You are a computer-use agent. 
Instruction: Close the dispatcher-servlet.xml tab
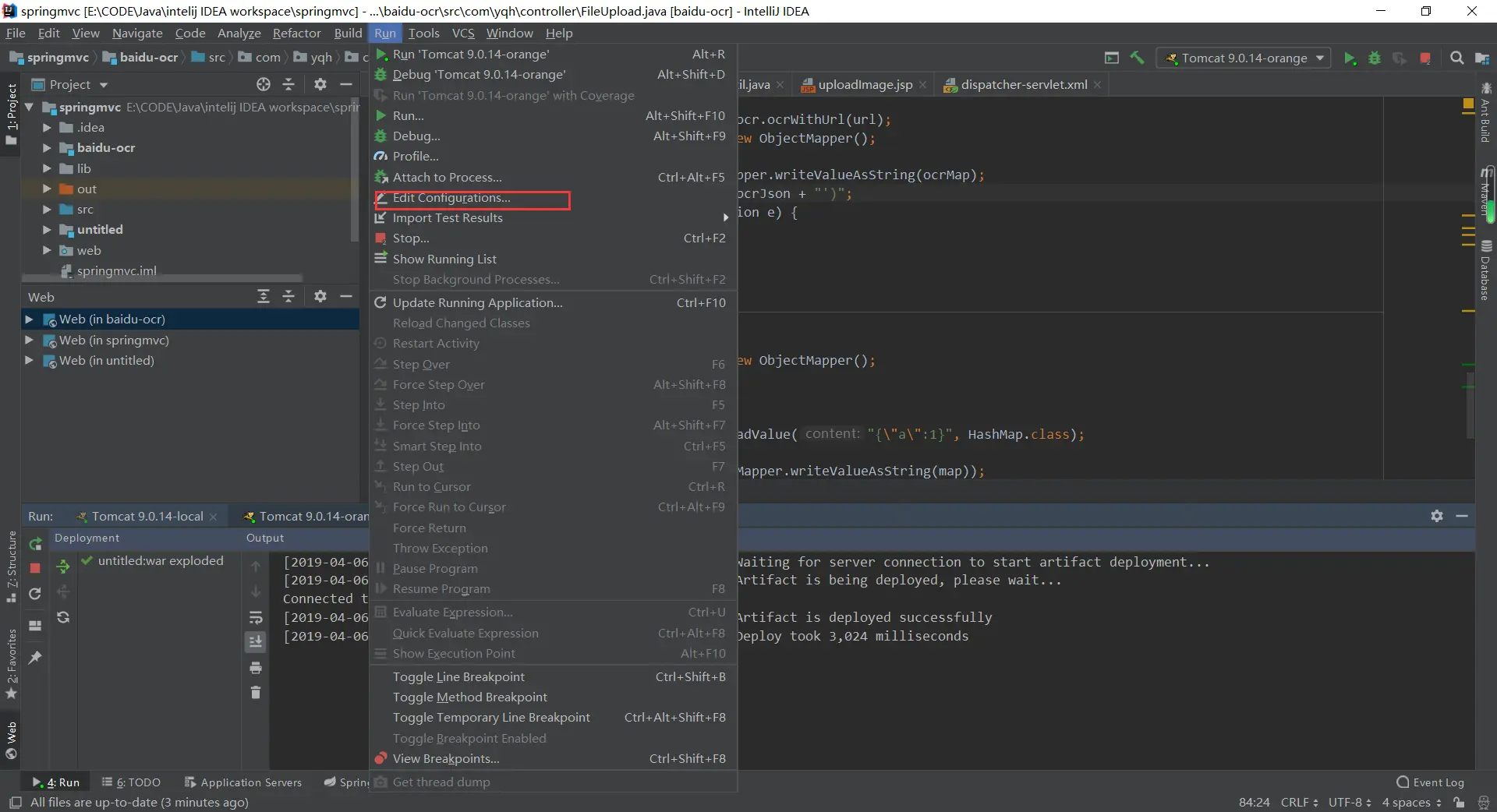pyautogui.click(x=1097, y=84)
